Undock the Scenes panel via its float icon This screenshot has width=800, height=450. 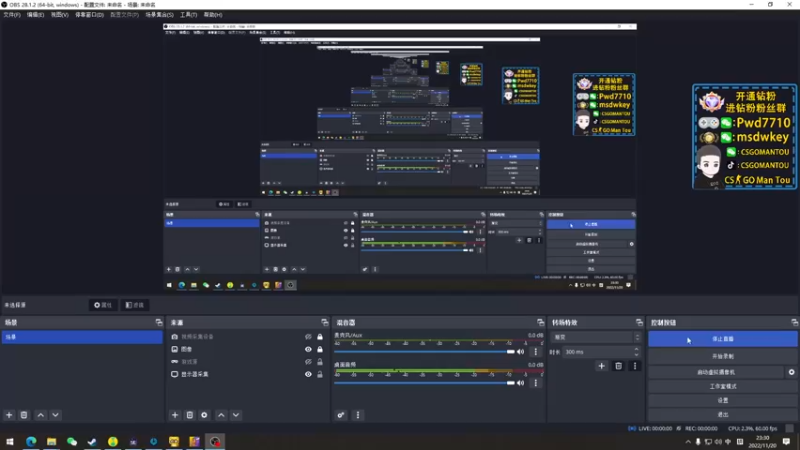click(x=159, y=322)
